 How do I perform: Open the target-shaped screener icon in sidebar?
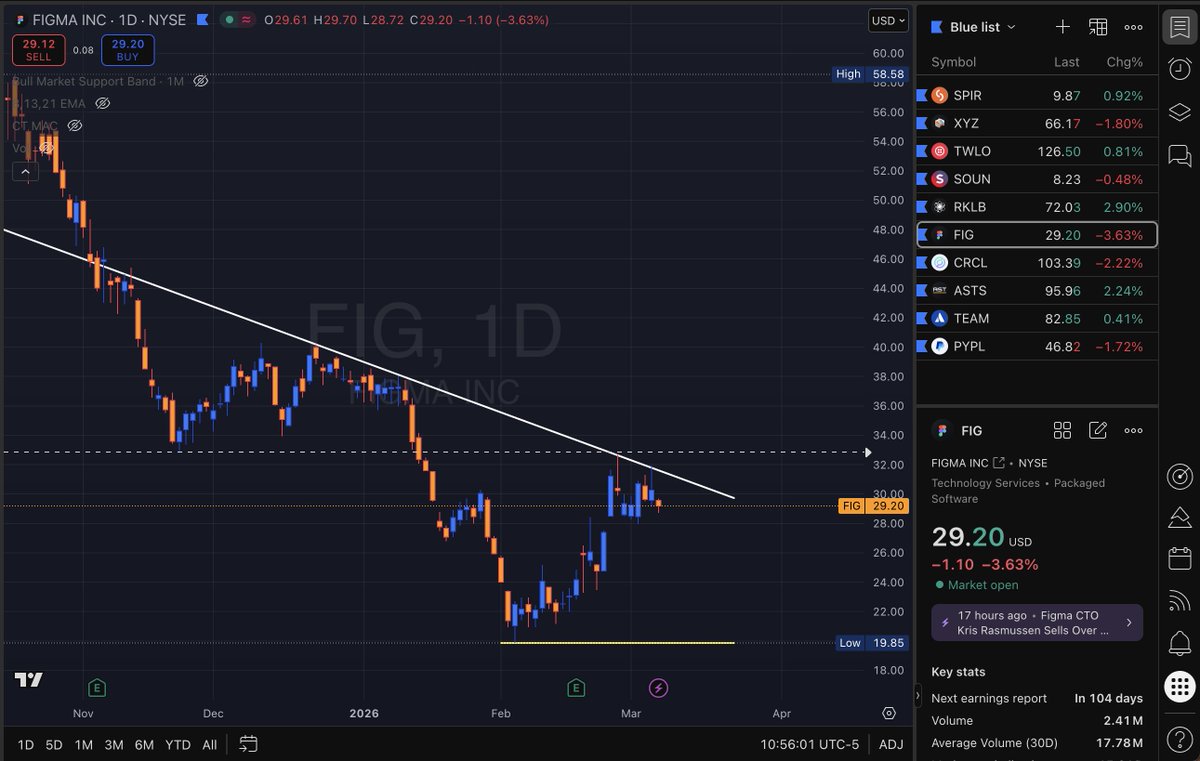(x=1179, y=475)
